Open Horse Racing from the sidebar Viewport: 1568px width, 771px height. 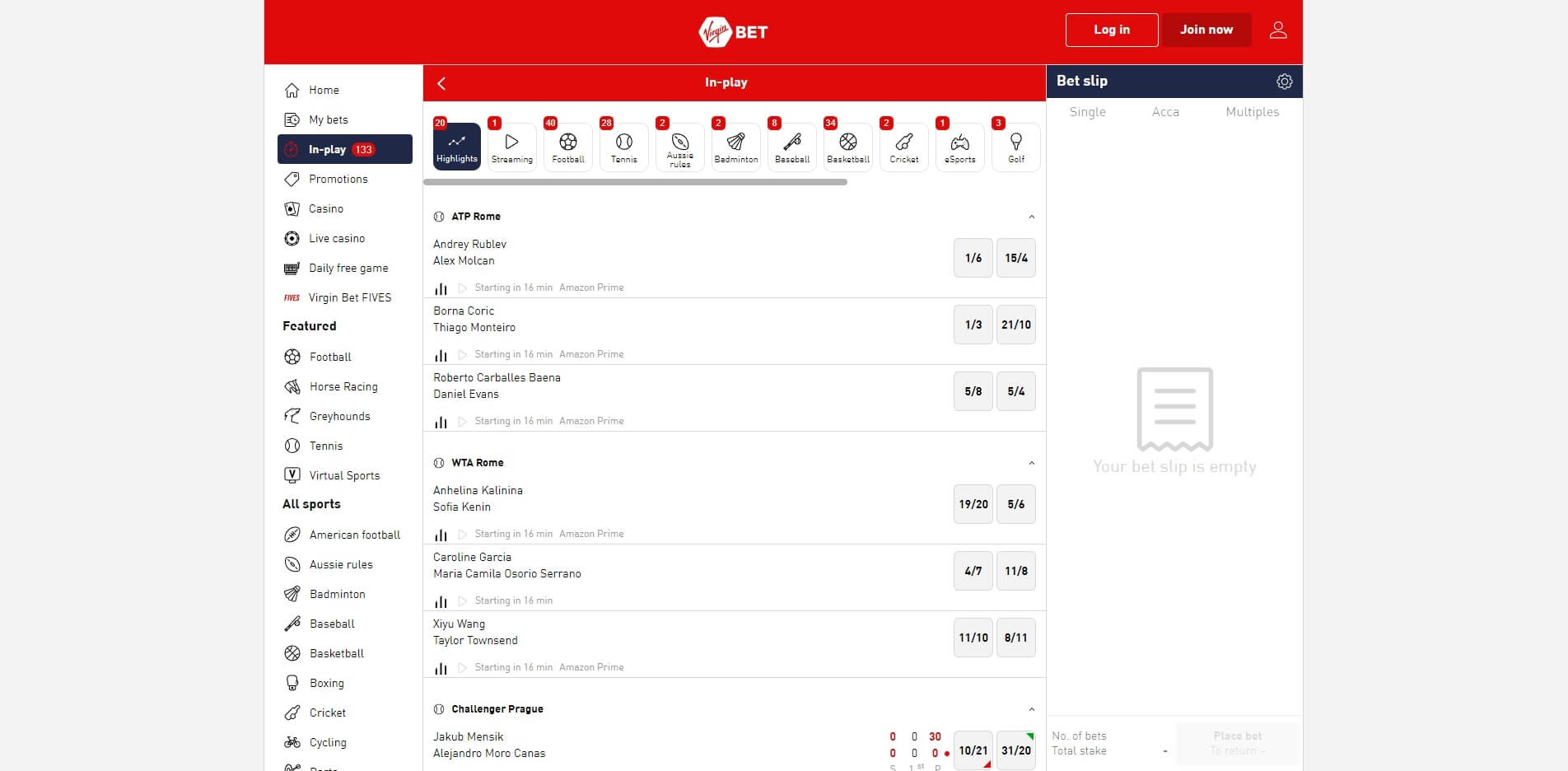click(x=341, y=386)
